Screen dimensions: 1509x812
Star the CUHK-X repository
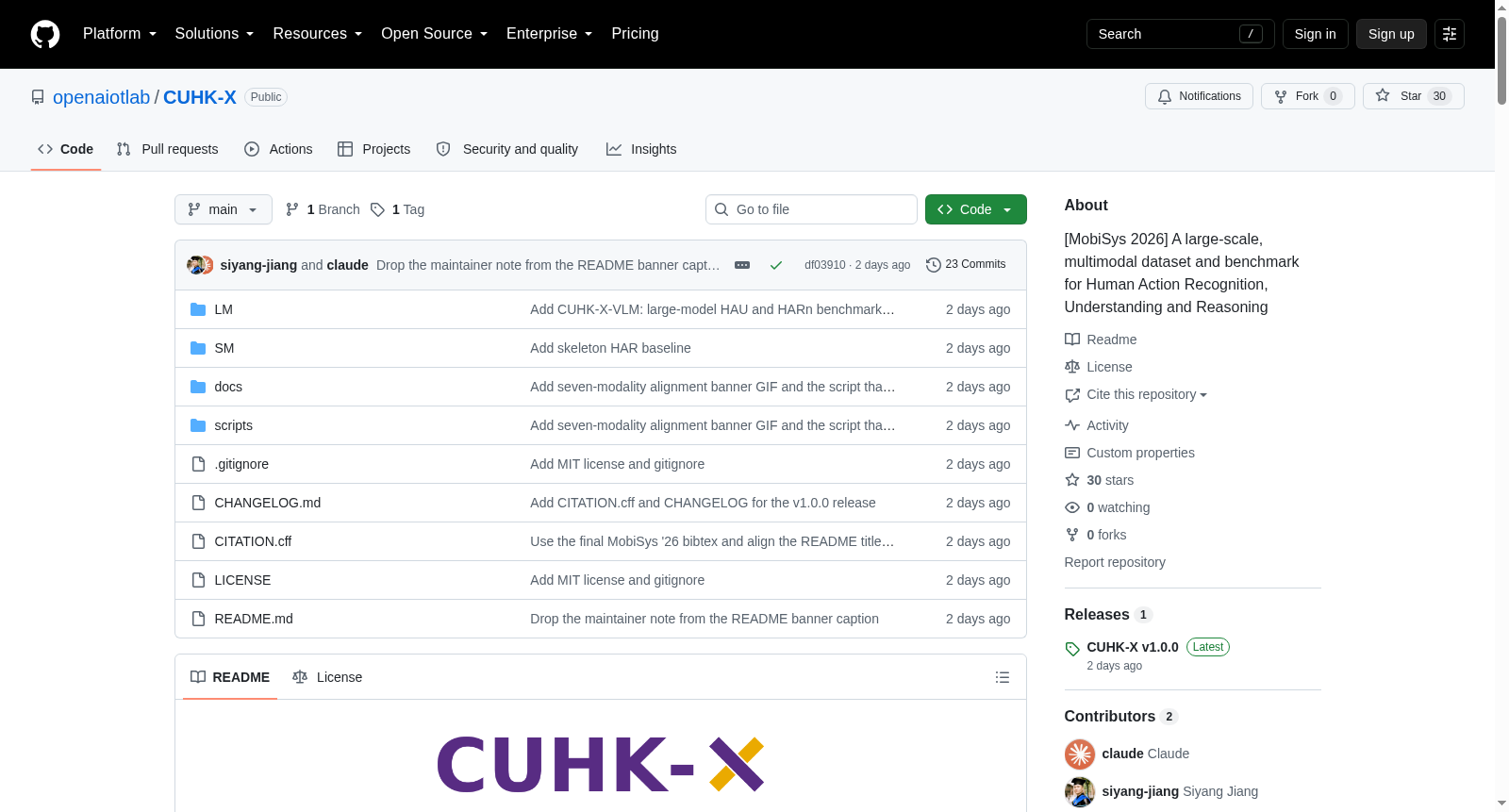(x=1414, y=96)
